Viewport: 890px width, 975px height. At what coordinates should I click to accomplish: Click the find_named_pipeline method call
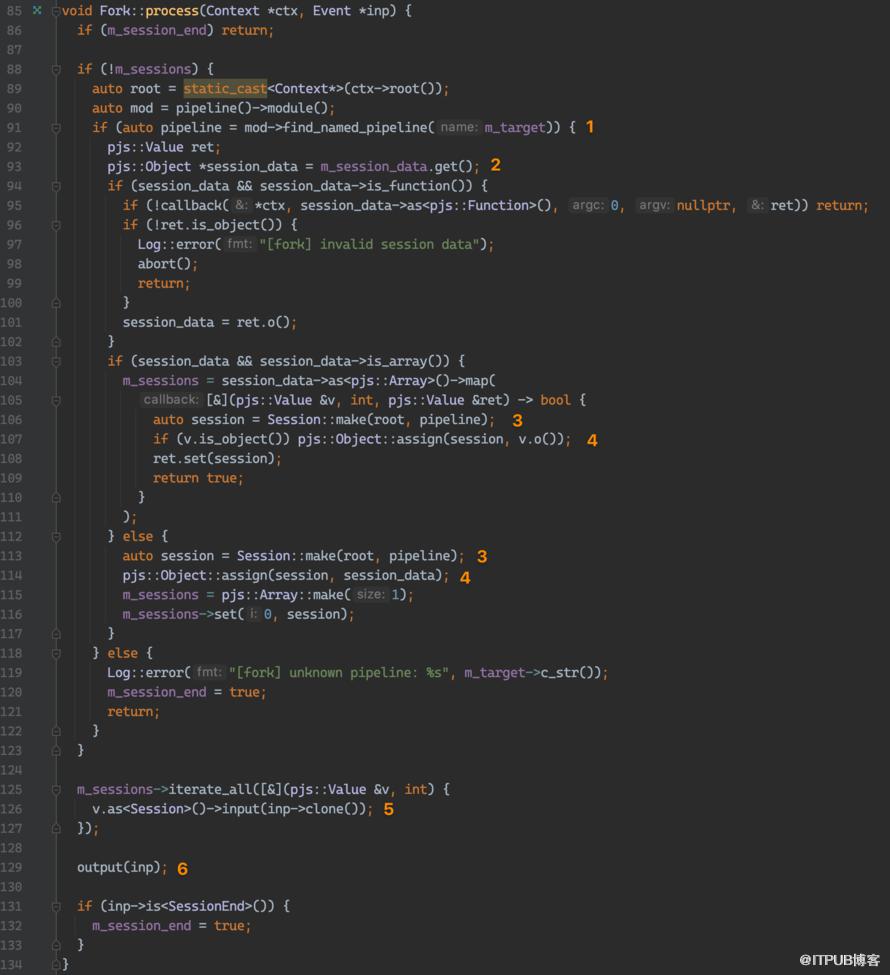[x=355, y=127]
